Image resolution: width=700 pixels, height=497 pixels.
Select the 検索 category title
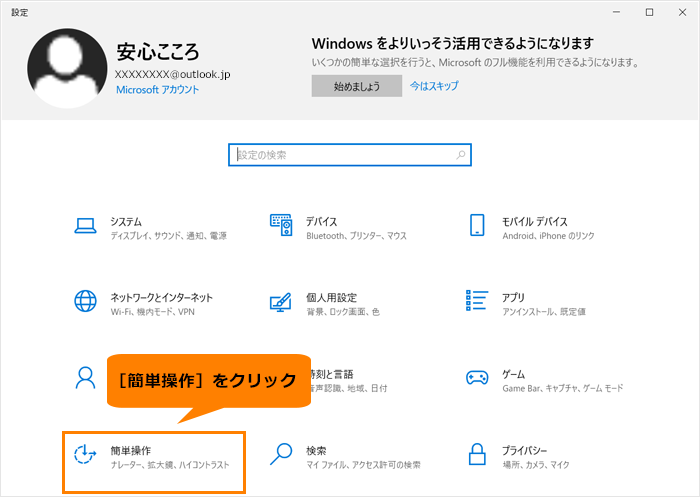(x=316, y=451)
